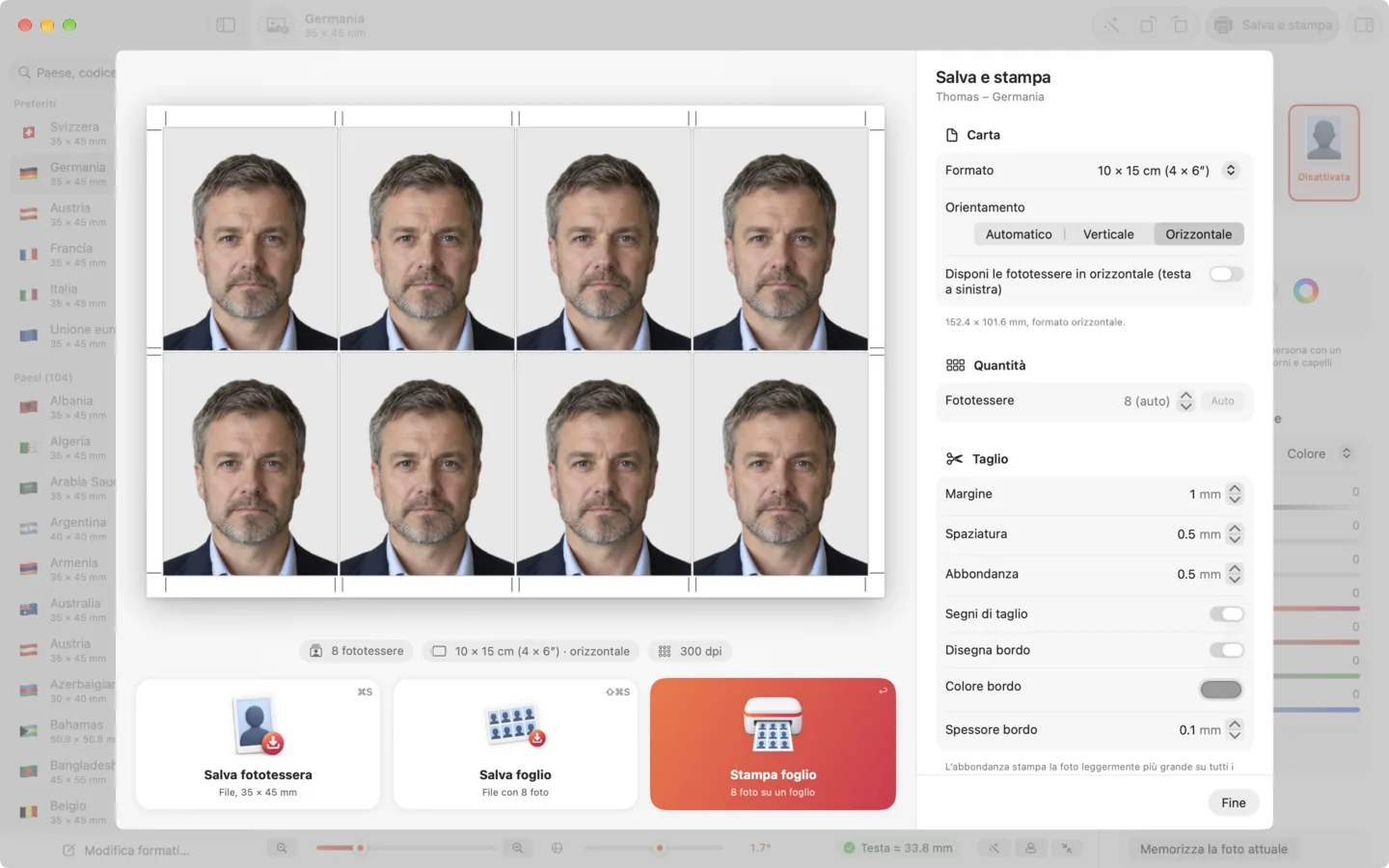Click the Spaziatura value stepper
The image size is (1389, 868).
click(x=1235, y=534)
